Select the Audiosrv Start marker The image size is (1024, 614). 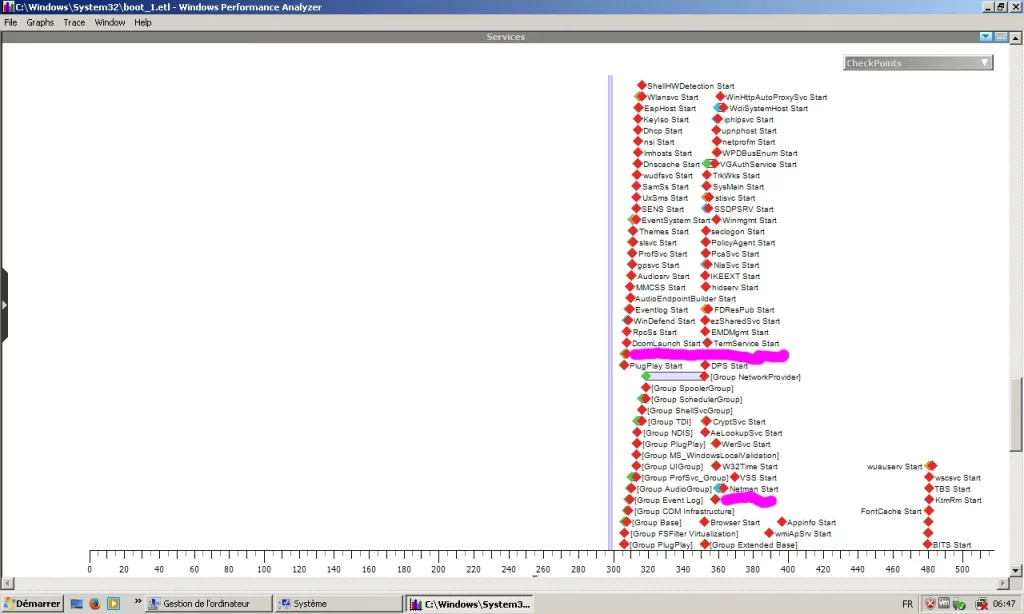tap(631, 276)
